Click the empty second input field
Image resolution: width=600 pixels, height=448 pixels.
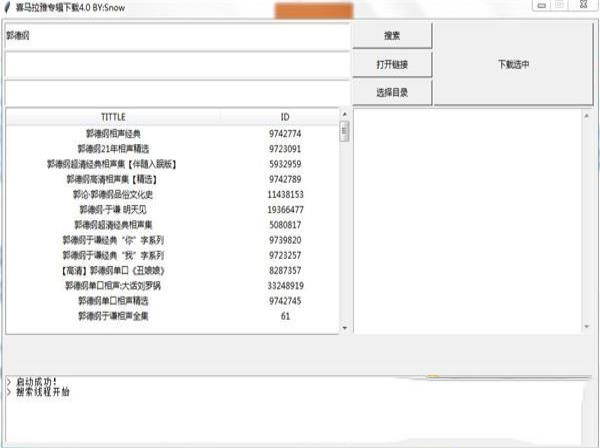pyautogui.click(x=177, y=64)
